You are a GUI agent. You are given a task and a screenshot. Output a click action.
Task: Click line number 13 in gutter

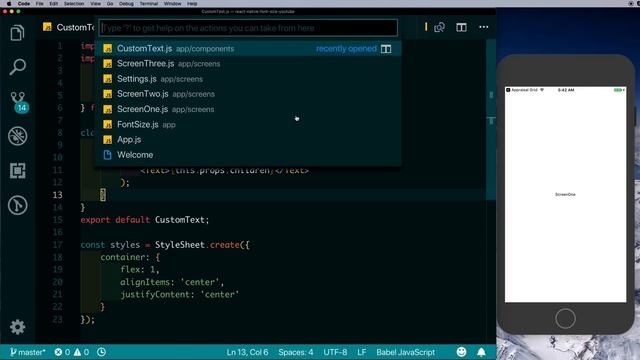[x=58, y=195]
